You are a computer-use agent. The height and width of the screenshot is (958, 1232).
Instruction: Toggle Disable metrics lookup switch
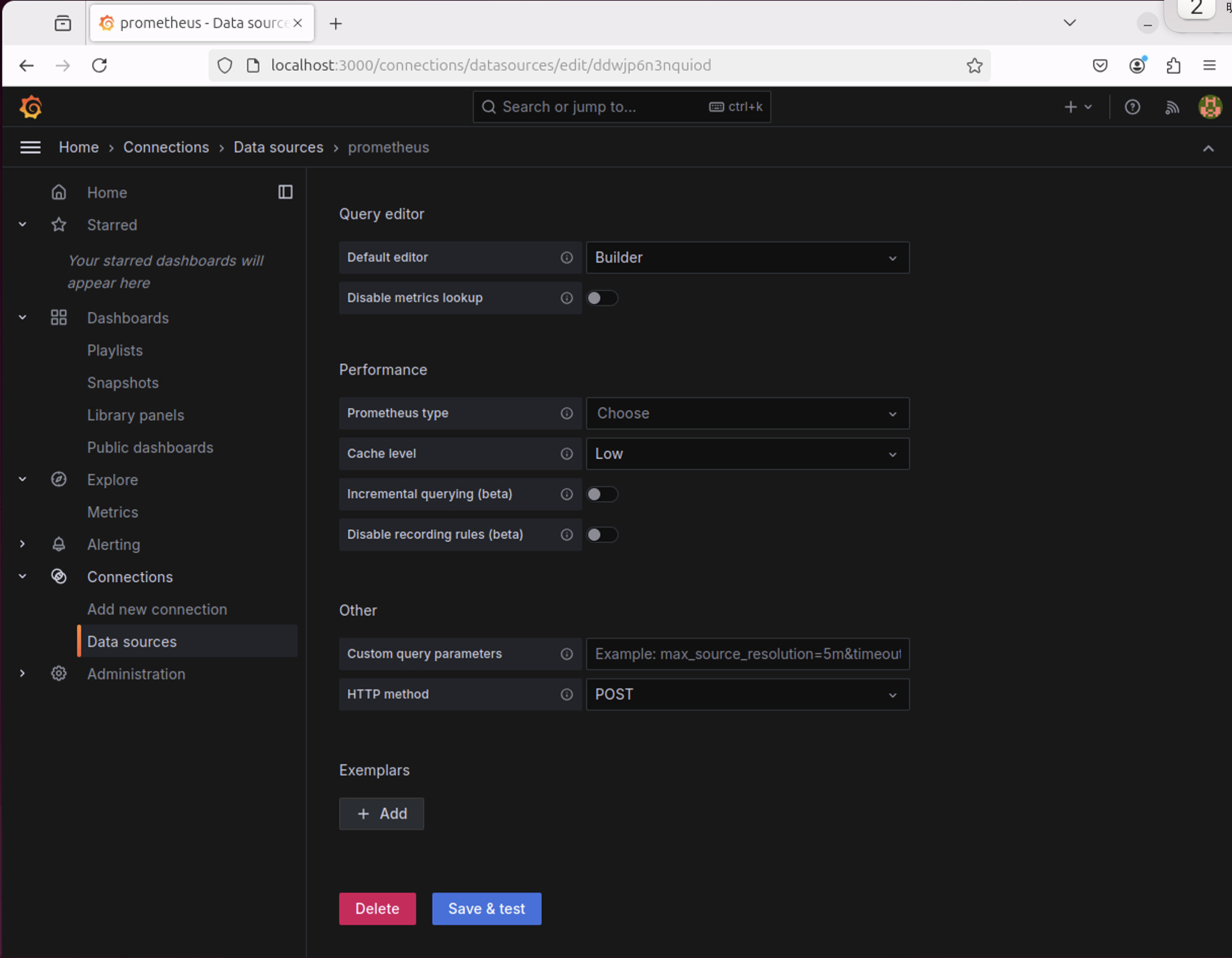[602, 298]
